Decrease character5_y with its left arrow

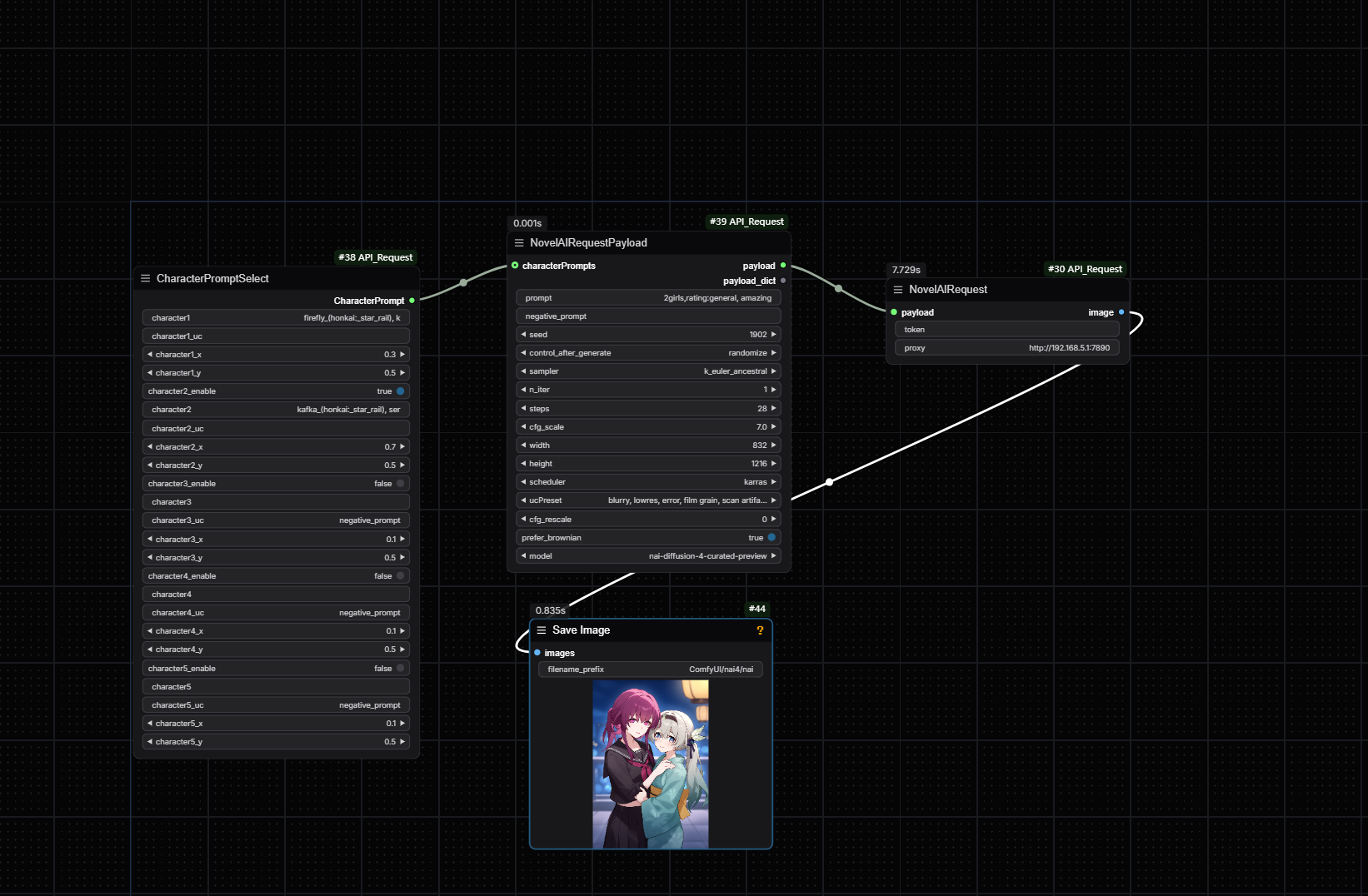[x=150, y=742]
